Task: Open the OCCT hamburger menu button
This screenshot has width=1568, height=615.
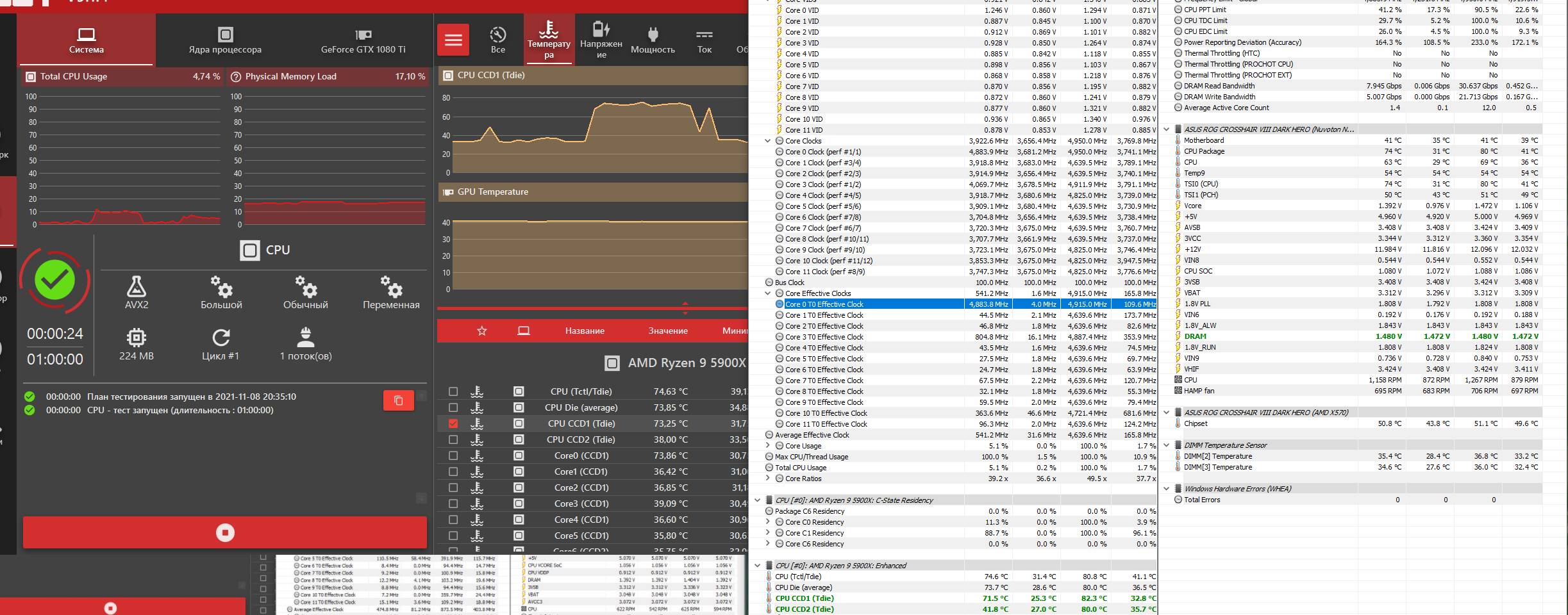Action: pos(453,40)
